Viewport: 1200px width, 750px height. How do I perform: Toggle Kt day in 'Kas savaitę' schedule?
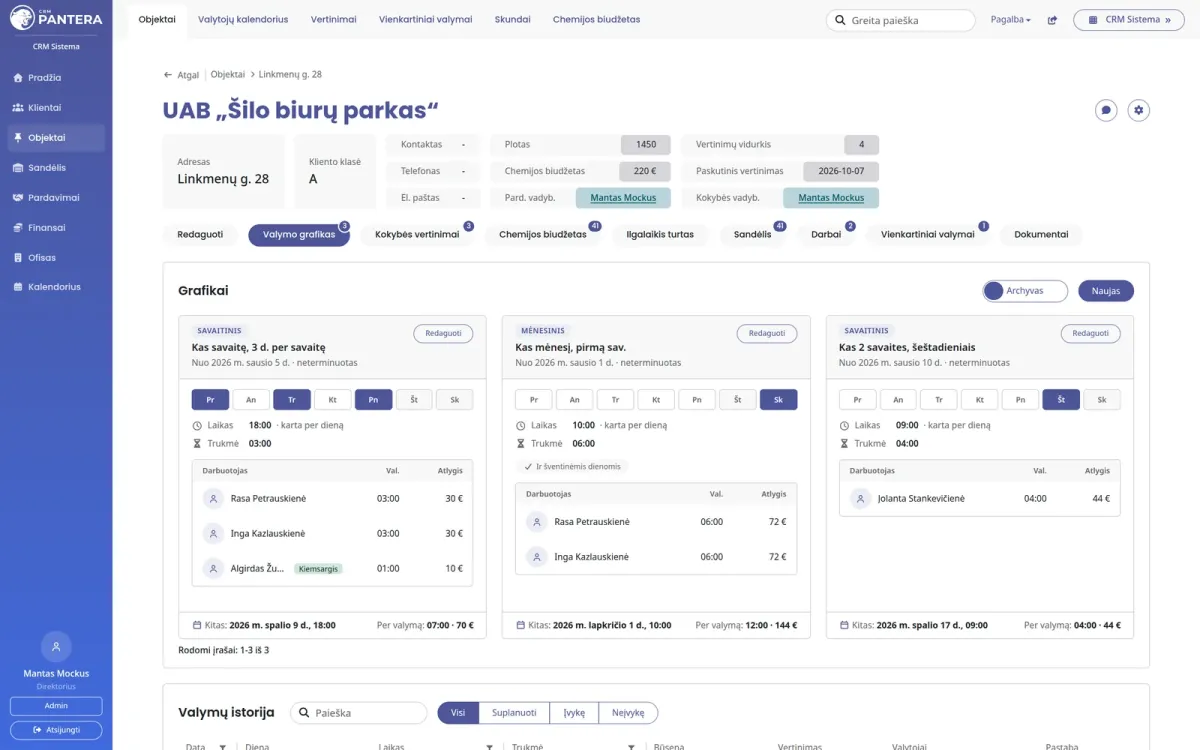tap(333, 400)
